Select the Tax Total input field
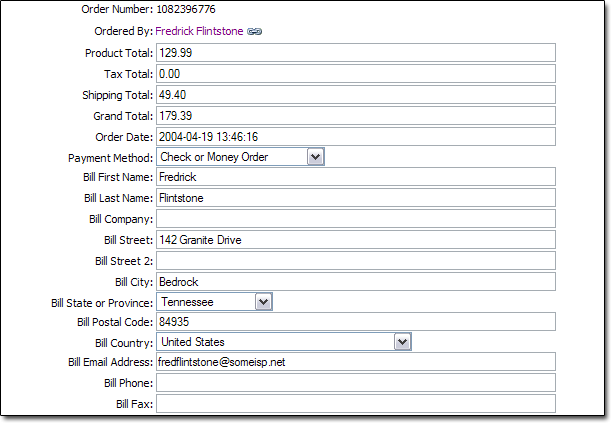 coord(355,74)
